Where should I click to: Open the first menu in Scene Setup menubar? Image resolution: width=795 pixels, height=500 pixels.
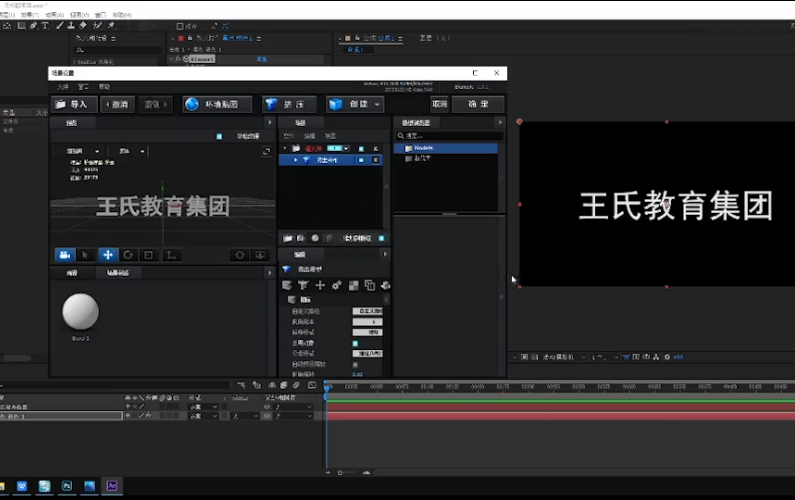(63, 87)
